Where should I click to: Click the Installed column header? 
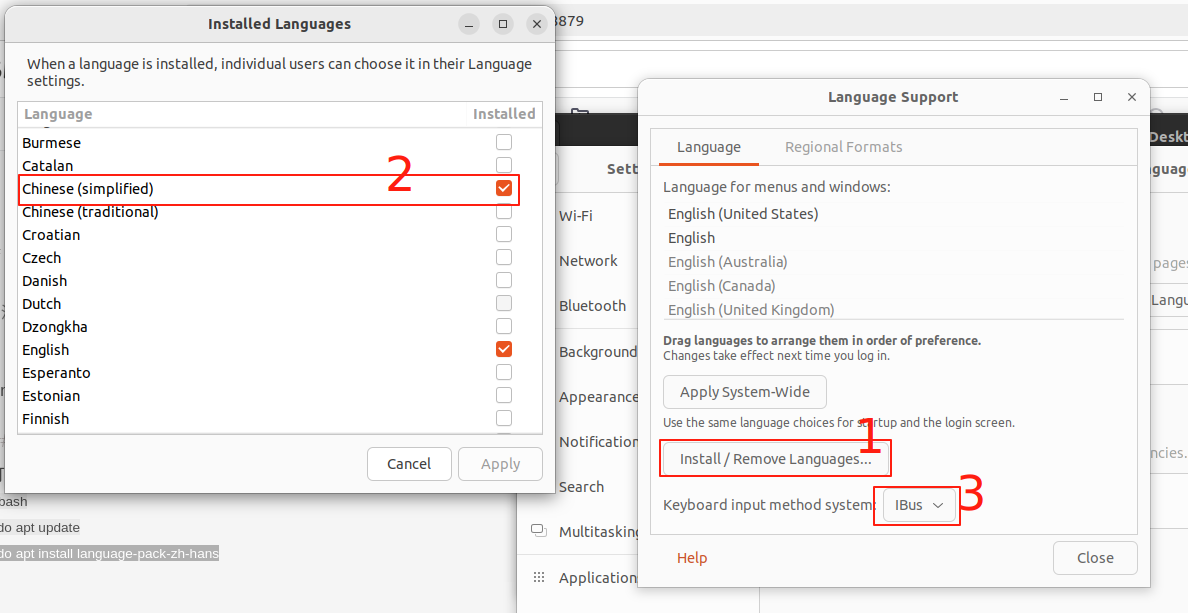click(504, 114)
